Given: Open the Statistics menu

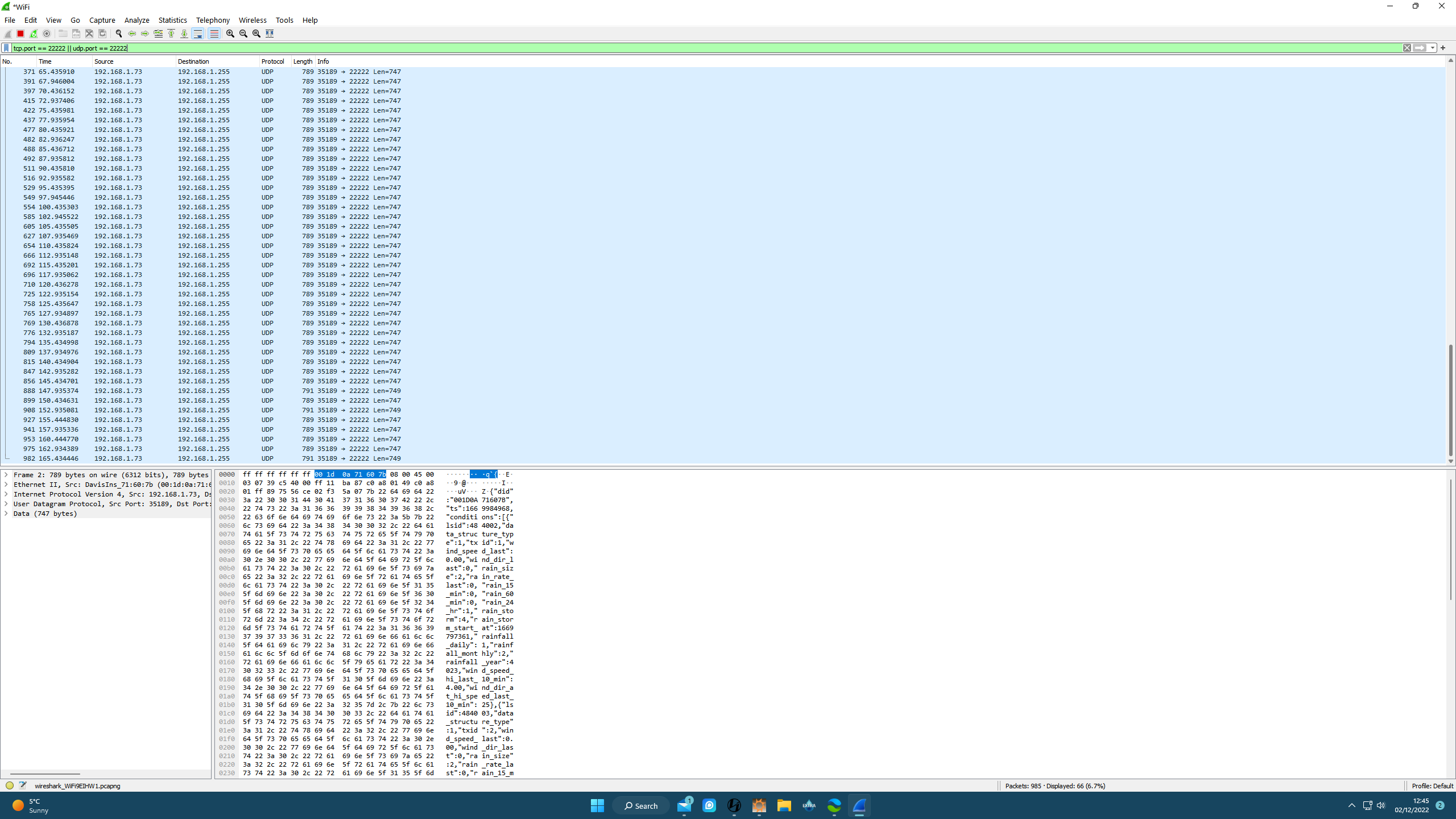Looking at the screenshot, I should pos(172,20).
